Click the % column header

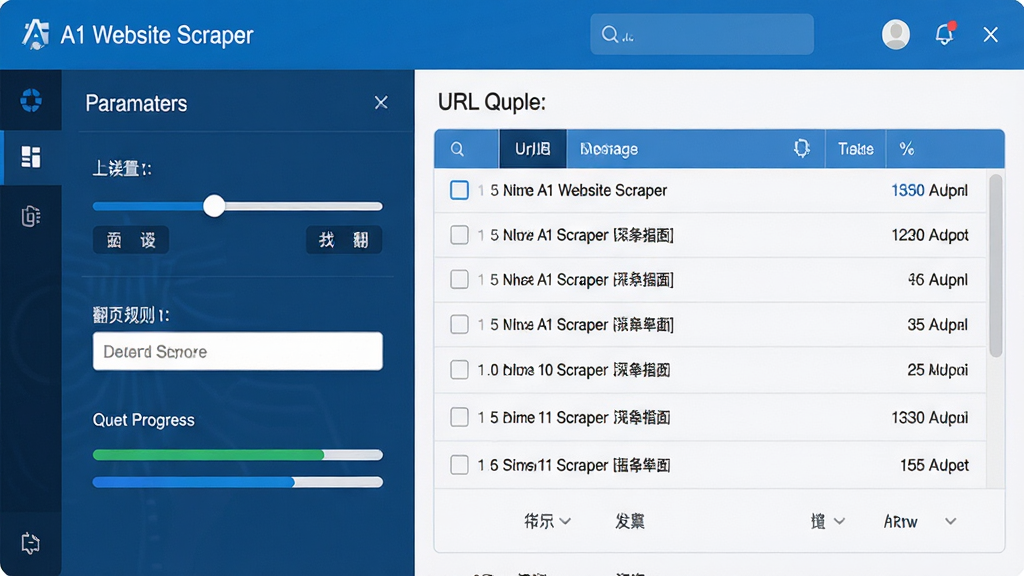coord(906,149)
